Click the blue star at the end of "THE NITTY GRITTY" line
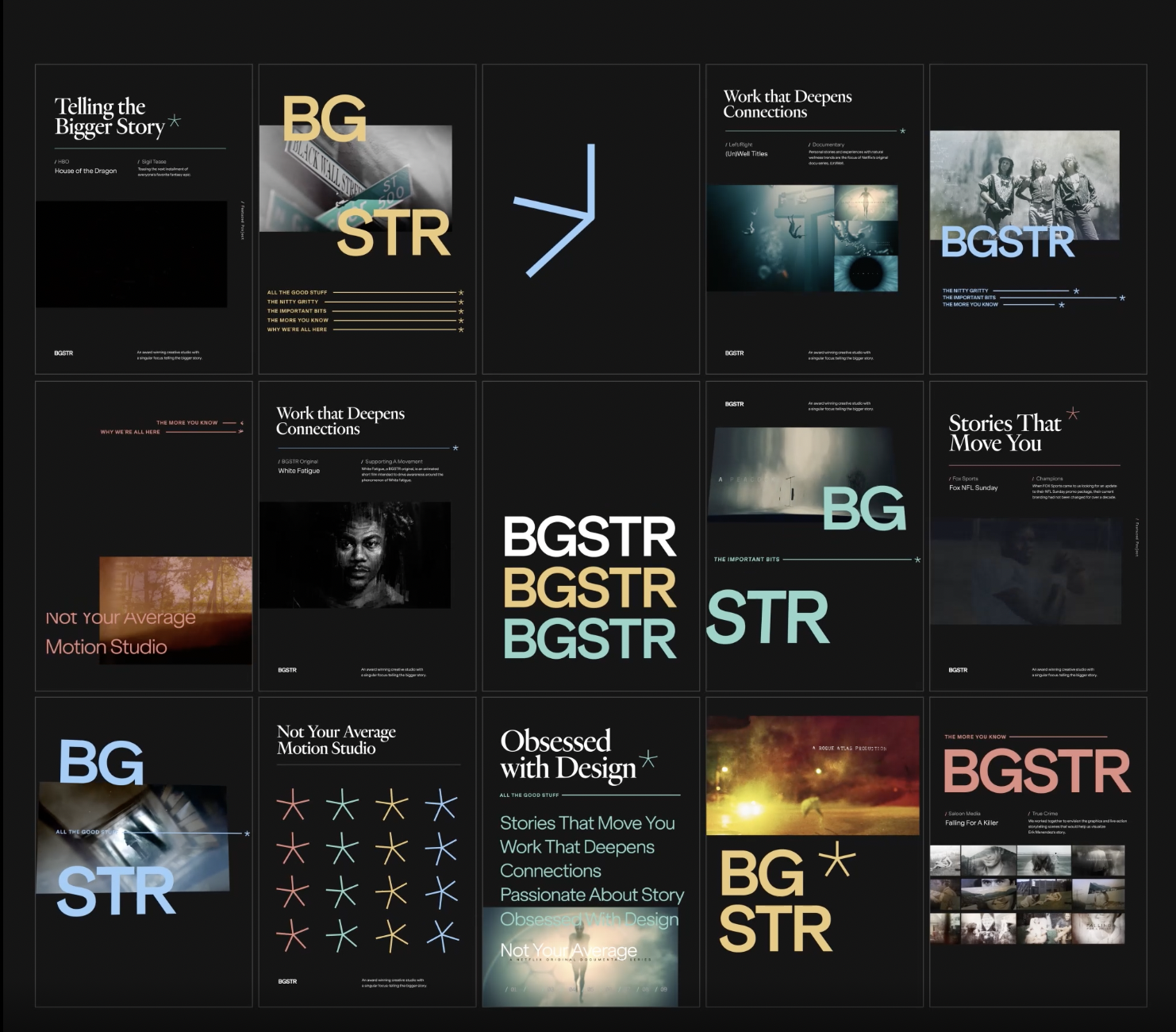 coord(1077,291)
